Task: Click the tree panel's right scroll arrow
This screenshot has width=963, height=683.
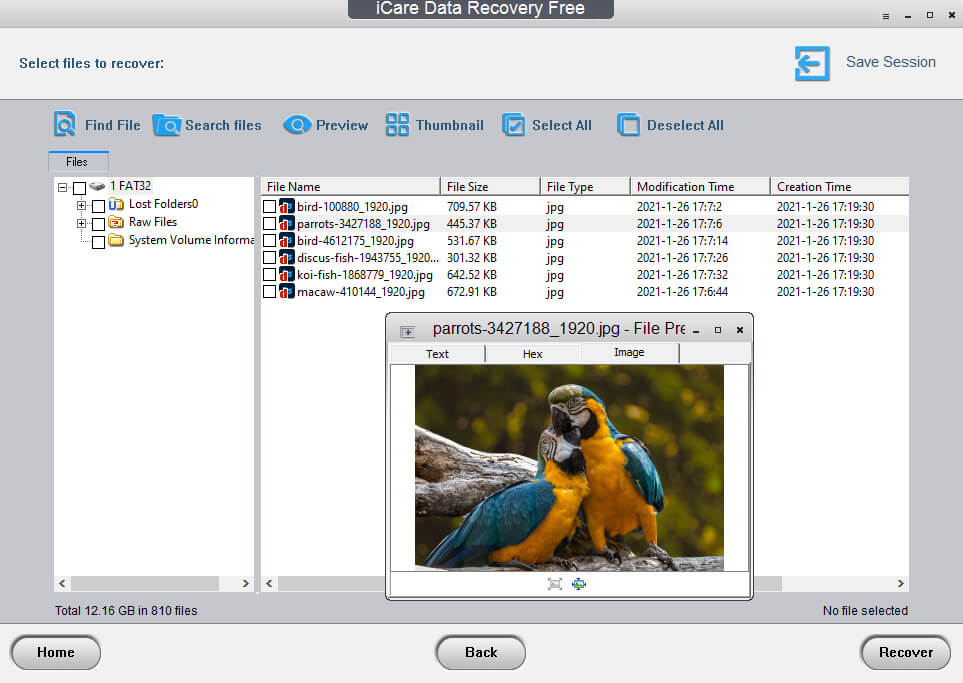Action: point(246,583)
